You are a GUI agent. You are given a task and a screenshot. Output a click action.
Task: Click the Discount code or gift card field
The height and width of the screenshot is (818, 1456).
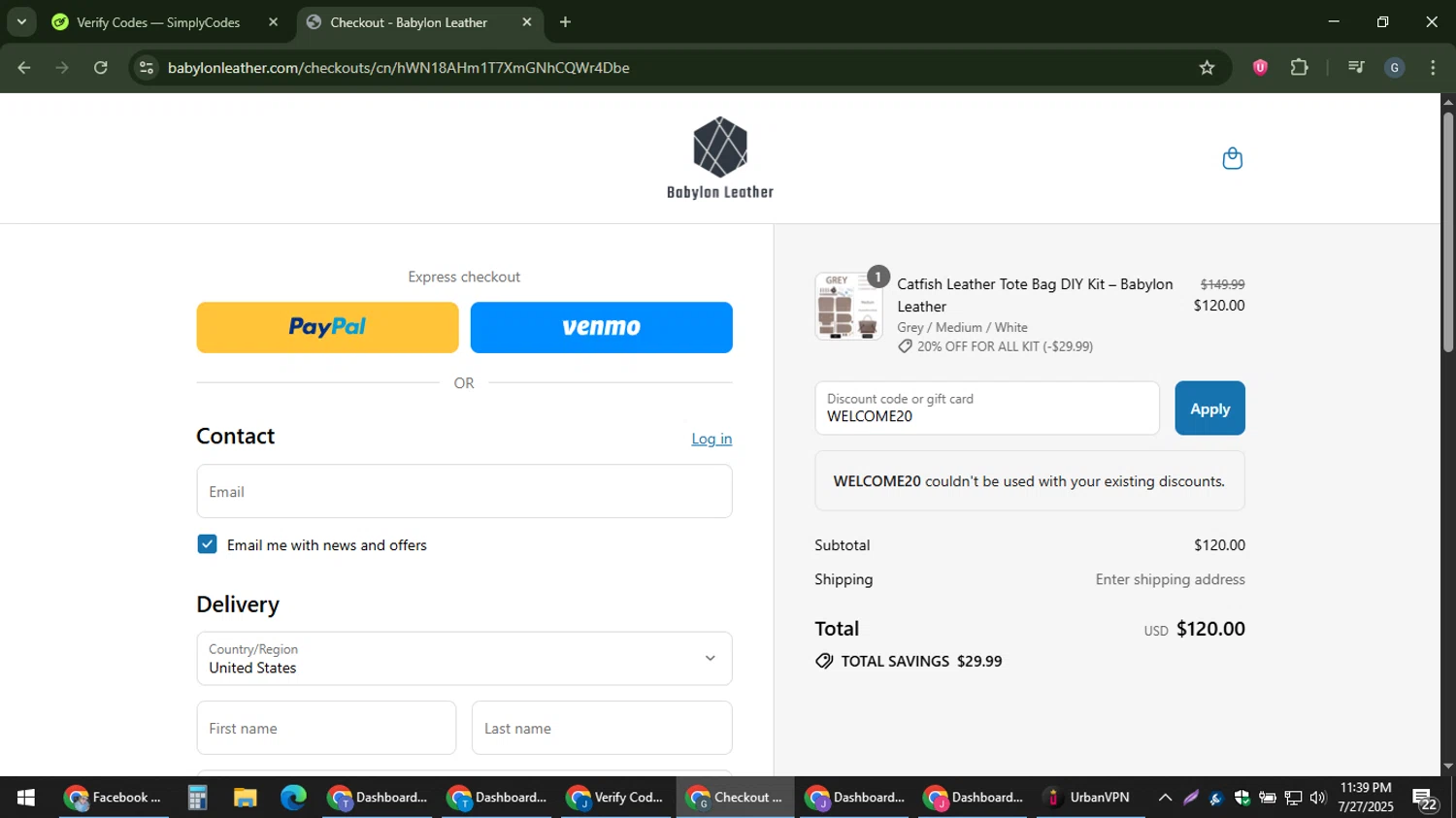pyautogui.click(x=987, y=408)
